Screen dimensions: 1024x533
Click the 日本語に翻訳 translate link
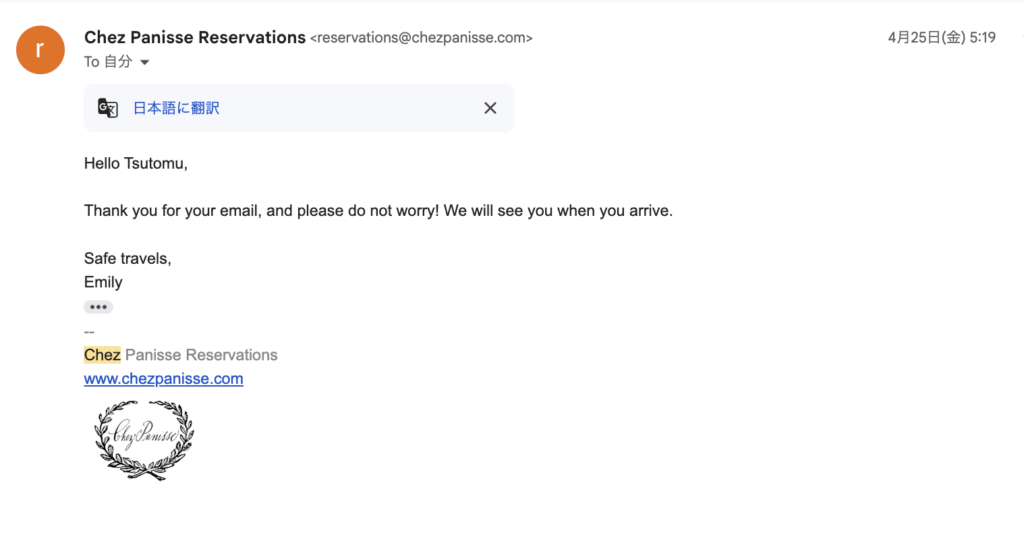click(176, 108)
